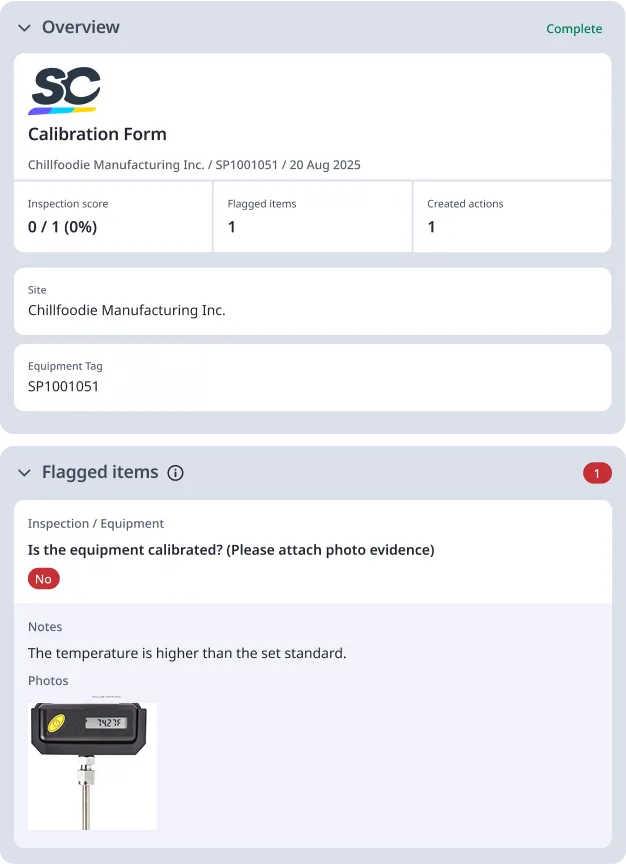Click the Flagged items count indicator
626x864 pixels.
(597, 473)
